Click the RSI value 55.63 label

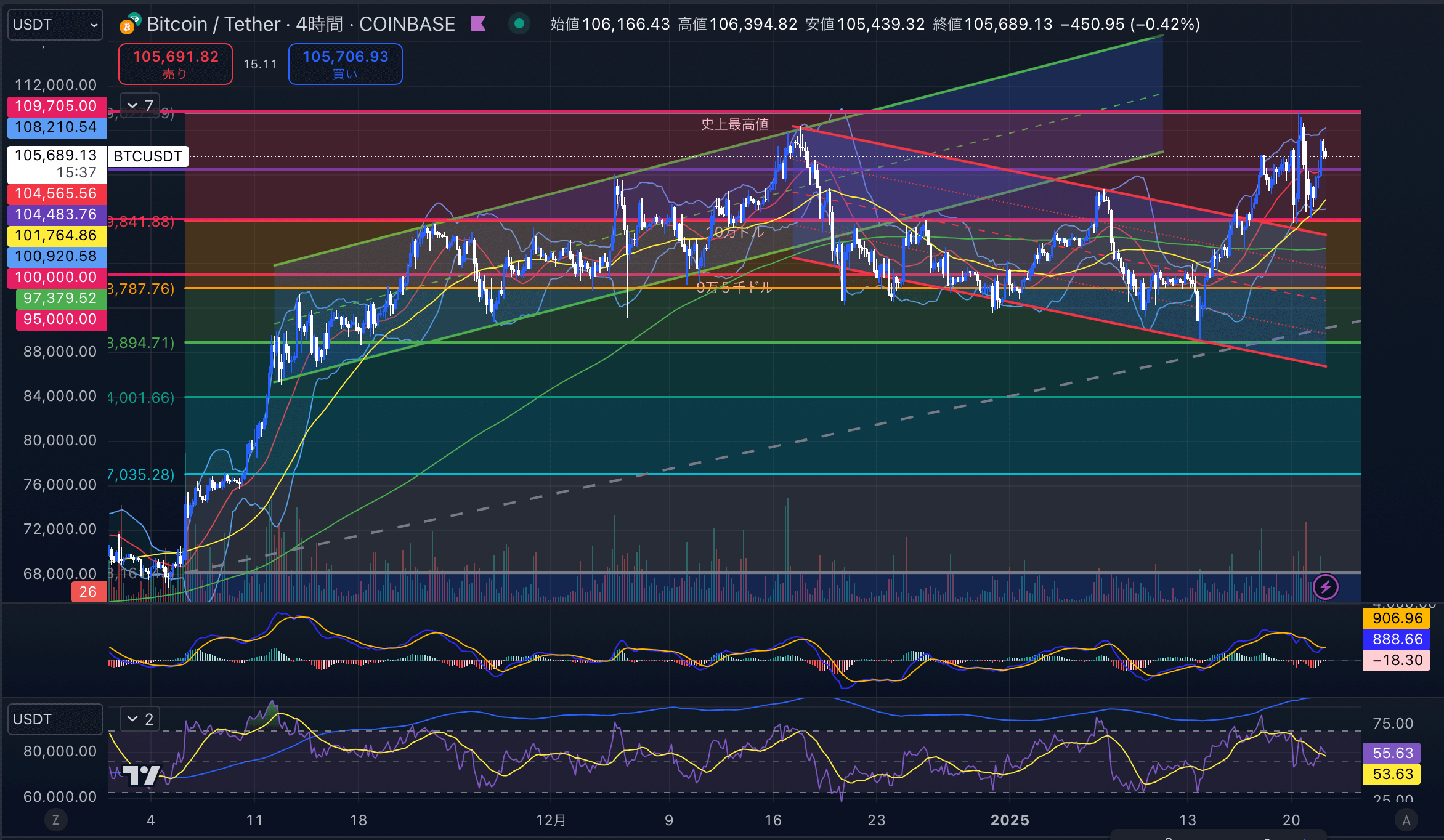[x=1392, y=753]
